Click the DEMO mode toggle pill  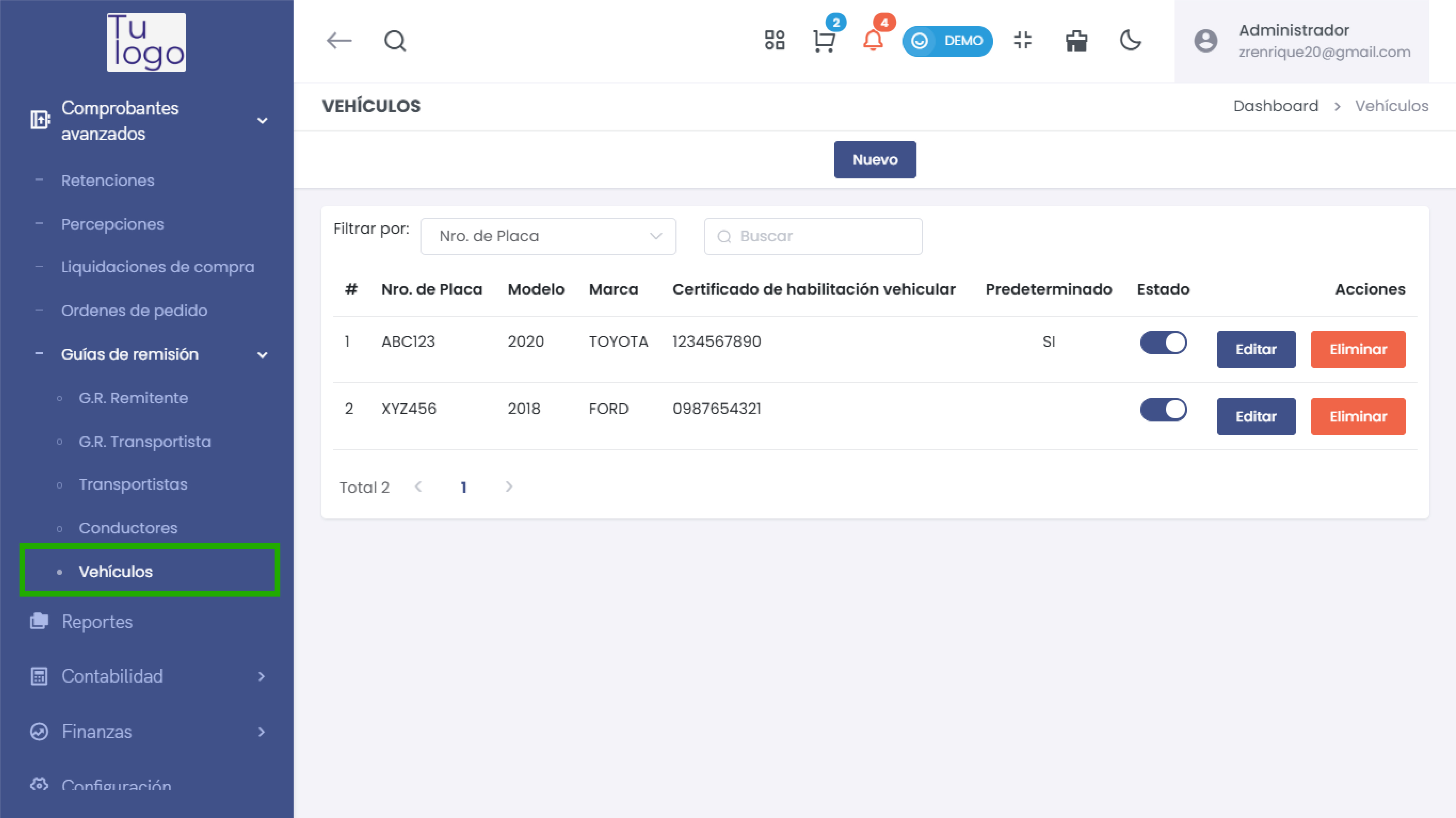[947, 41]
